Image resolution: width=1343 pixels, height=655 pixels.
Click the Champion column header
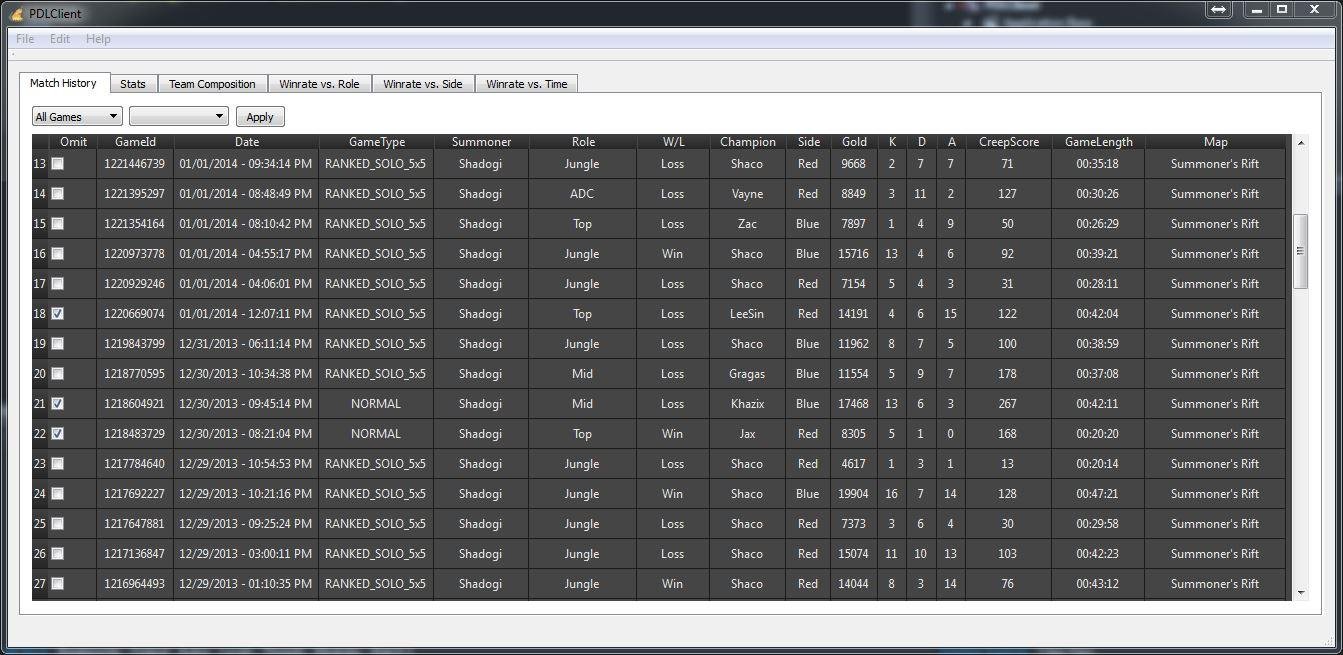[748, 142]
